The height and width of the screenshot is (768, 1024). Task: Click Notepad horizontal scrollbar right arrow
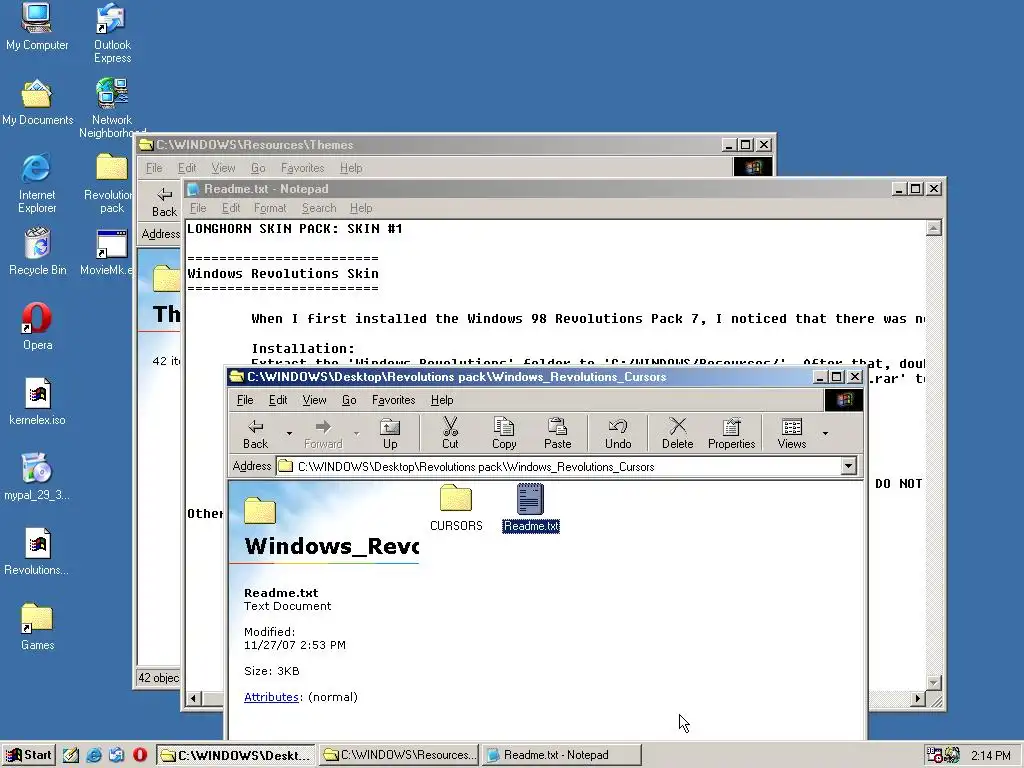click(918, 698)
